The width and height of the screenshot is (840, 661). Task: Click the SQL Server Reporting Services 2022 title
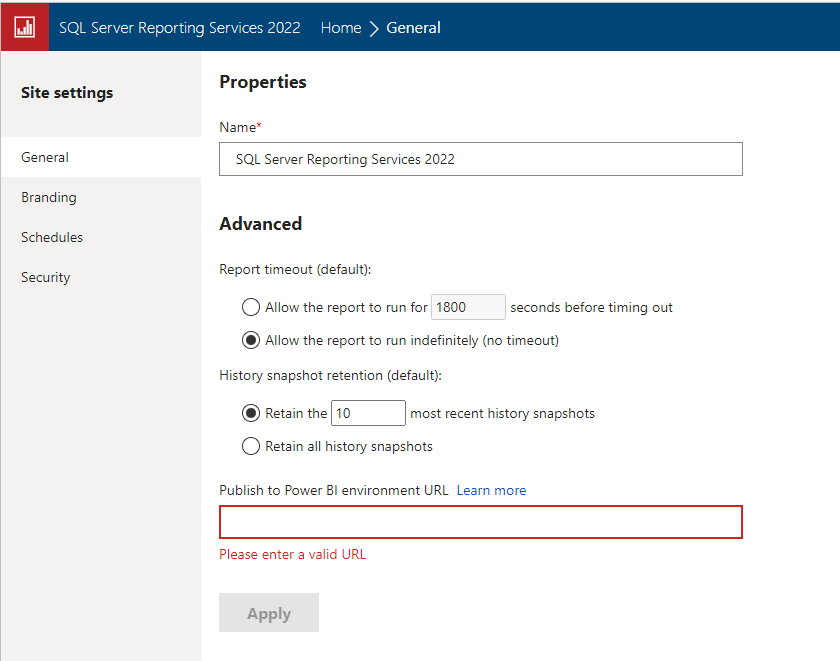179,27
